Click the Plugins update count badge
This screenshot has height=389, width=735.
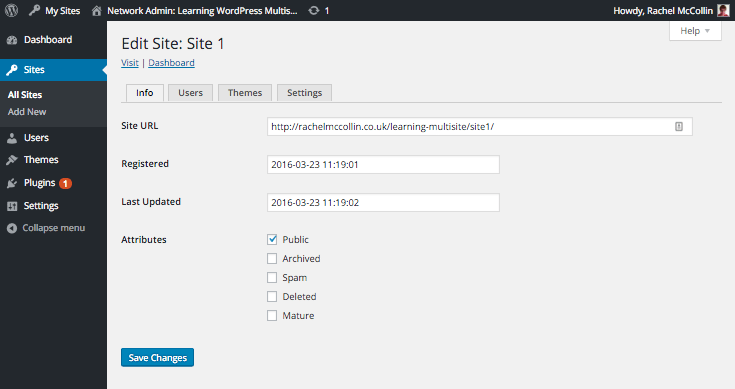coord(65,183)
